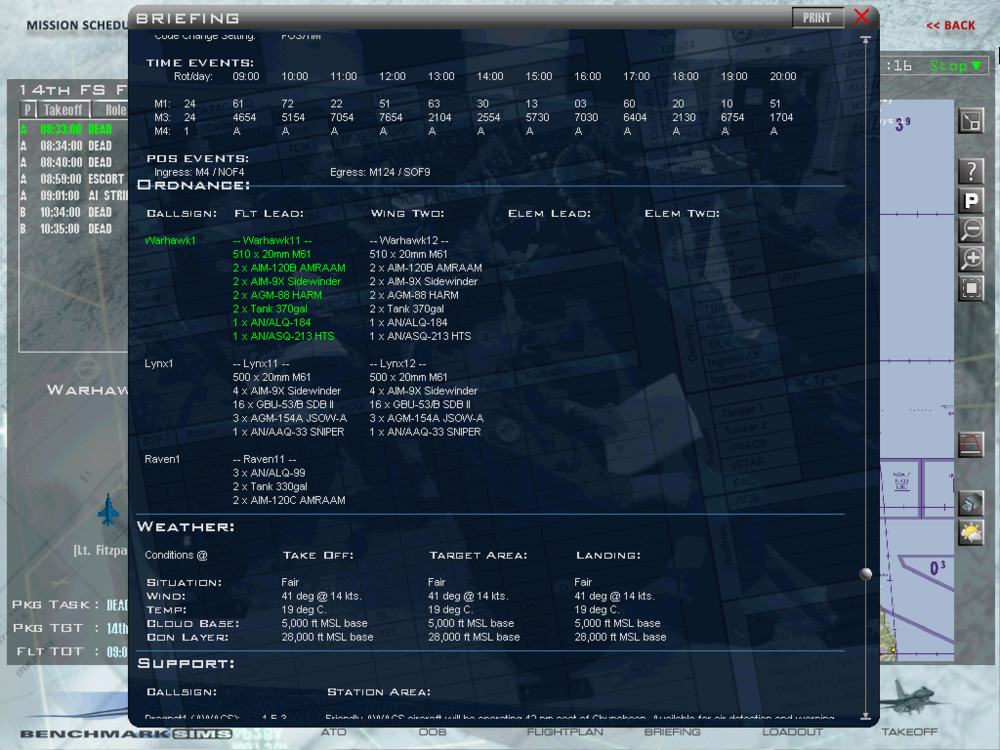Click the down arrow on the briefing scrollbar
Image resolution: width=1000 pixels, height=750 pixels.
[865, 716]
